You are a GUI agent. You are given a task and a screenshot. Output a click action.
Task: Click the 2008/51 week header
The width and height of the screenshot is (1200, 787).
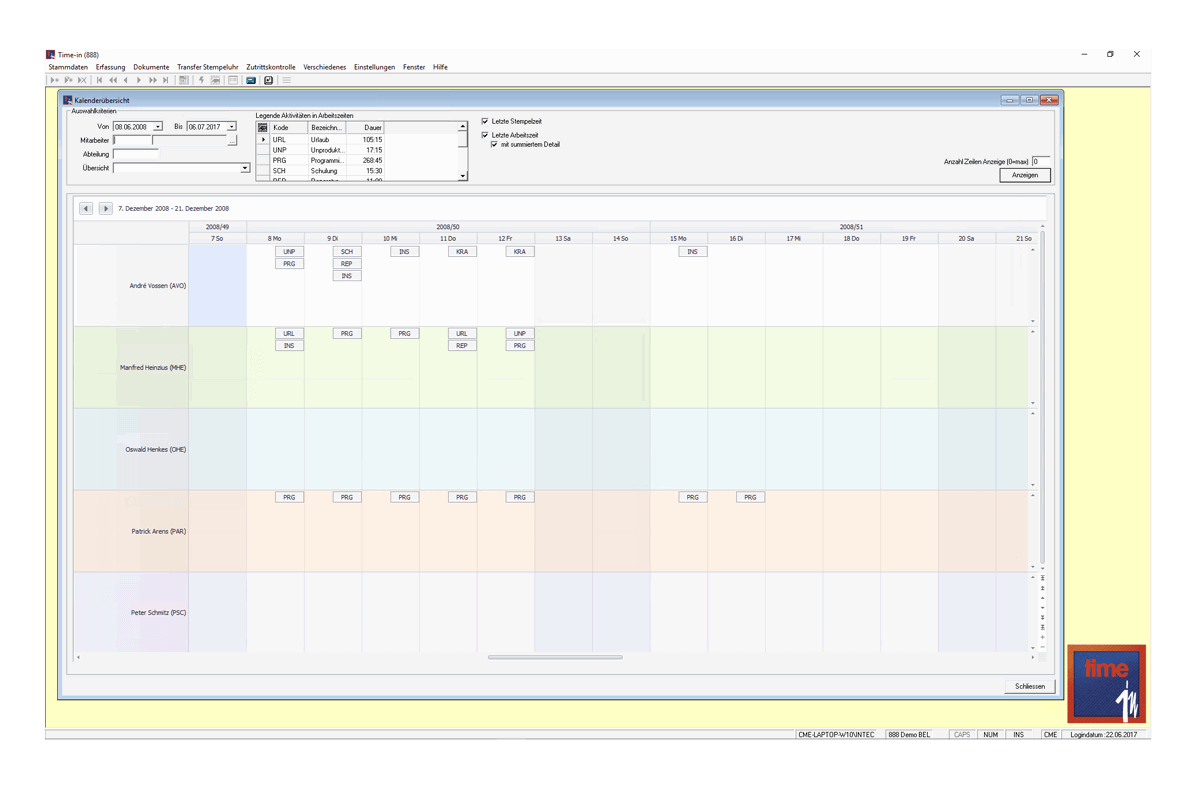pos(851,227)
